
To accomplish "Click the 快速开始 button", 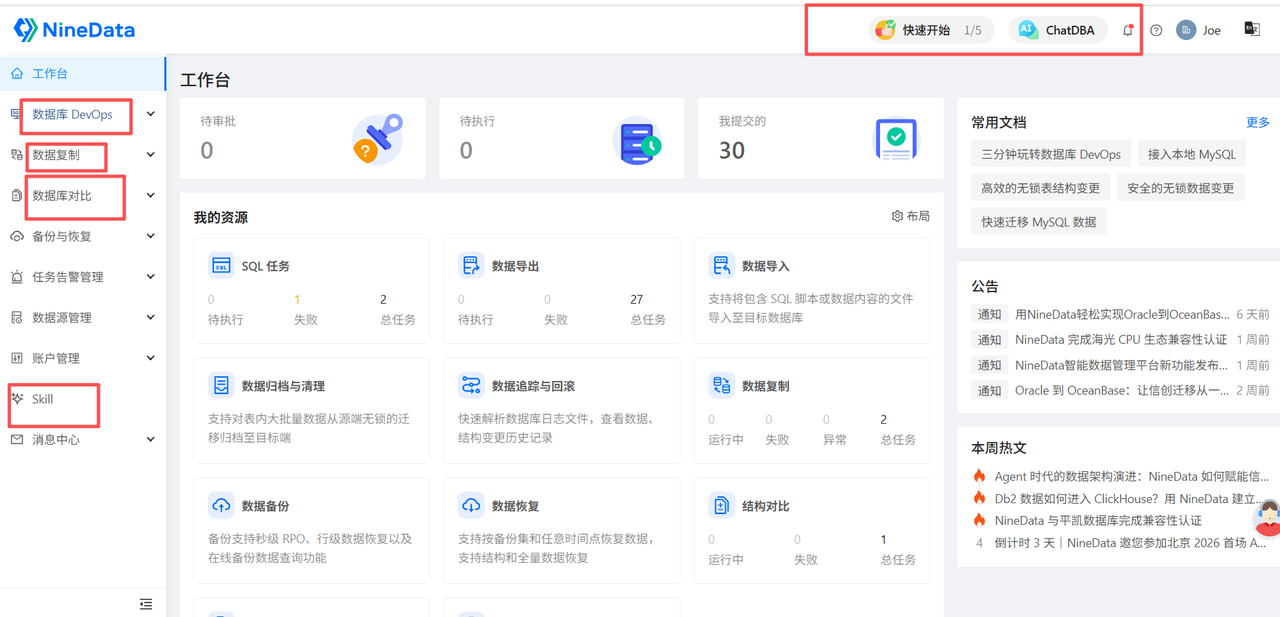I will (930, 30).
